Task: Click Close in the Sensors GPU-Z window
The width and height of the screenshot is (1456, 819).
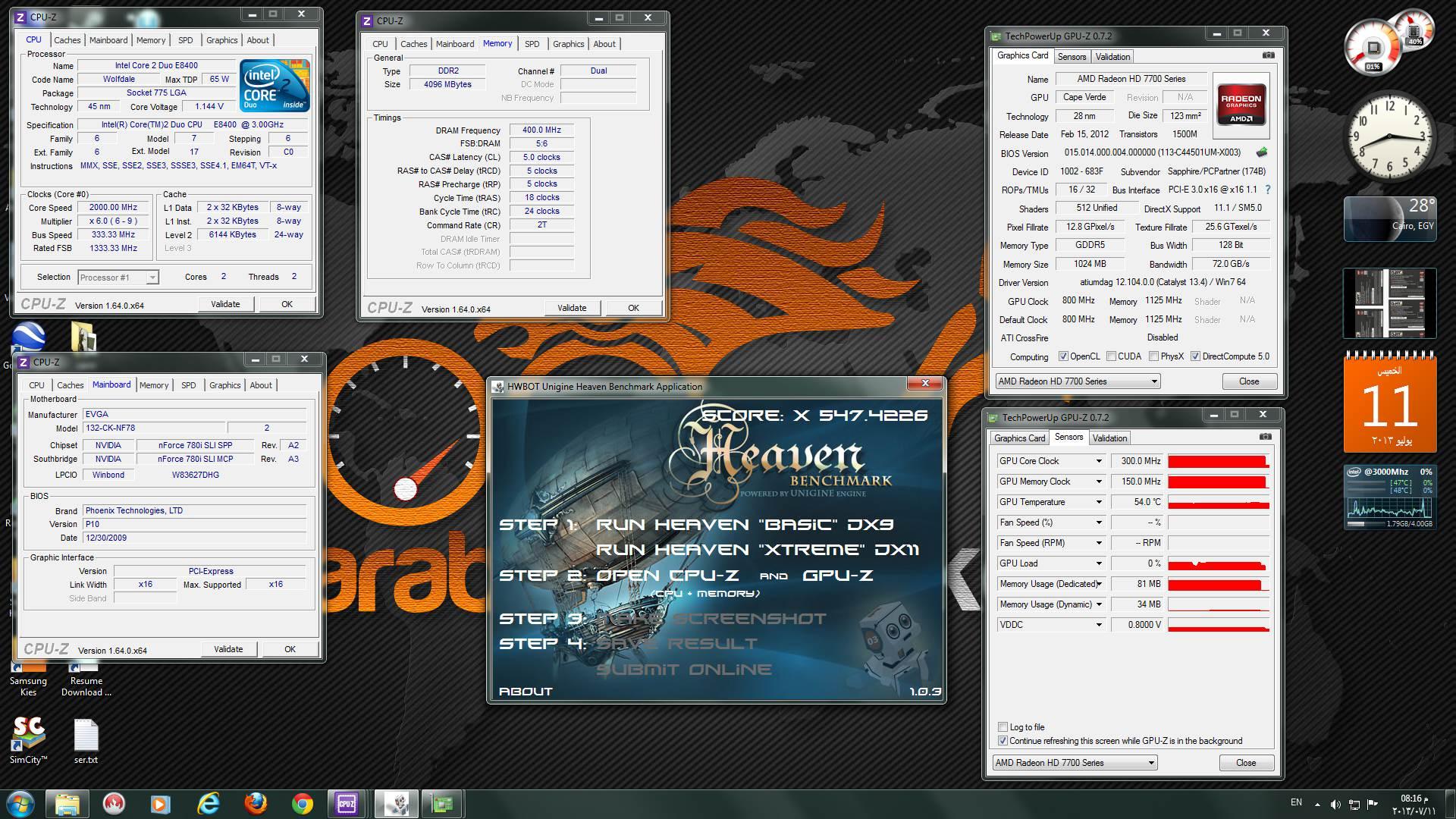Action: 1246,763
